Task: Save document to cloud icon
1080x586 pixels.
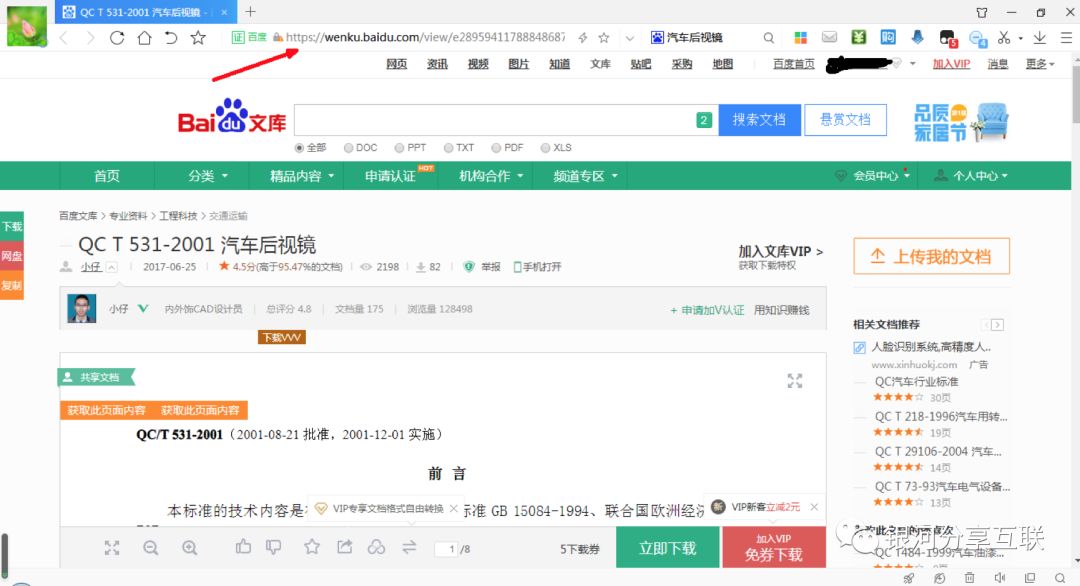Action: coord(376,547)
